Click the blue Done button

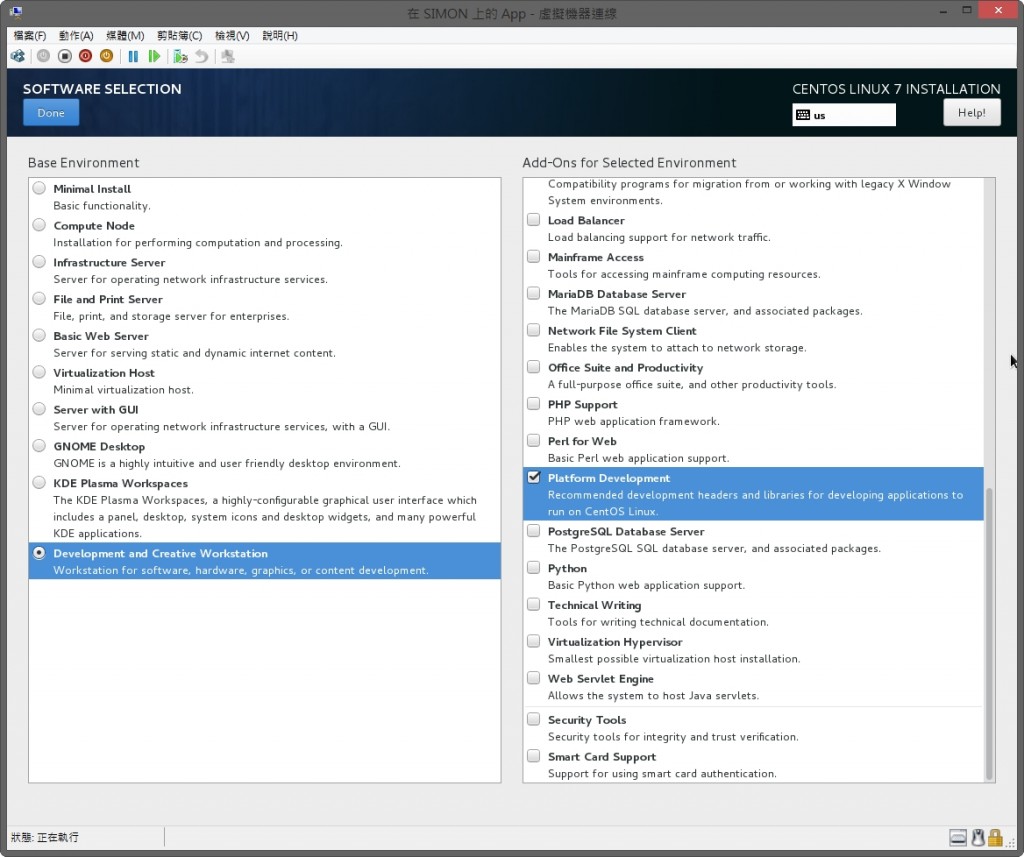point(51,112)
